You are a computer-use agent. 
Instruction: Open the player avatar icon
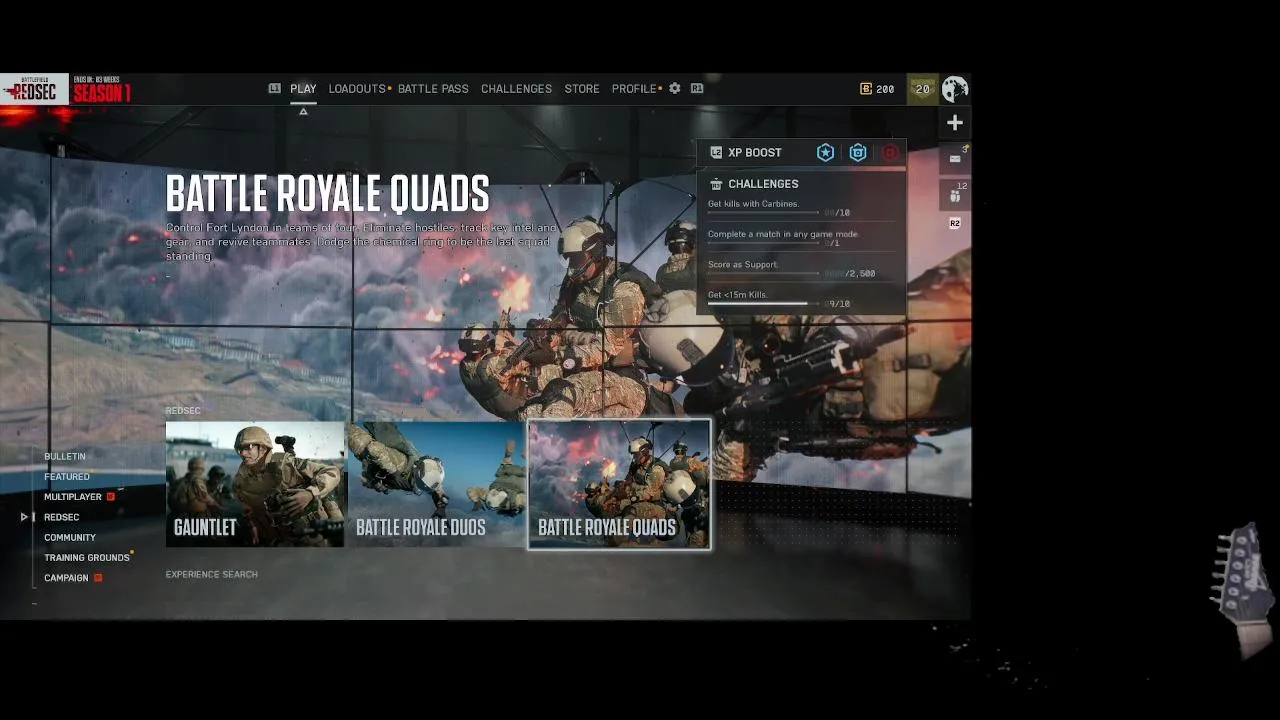[955, 89]
